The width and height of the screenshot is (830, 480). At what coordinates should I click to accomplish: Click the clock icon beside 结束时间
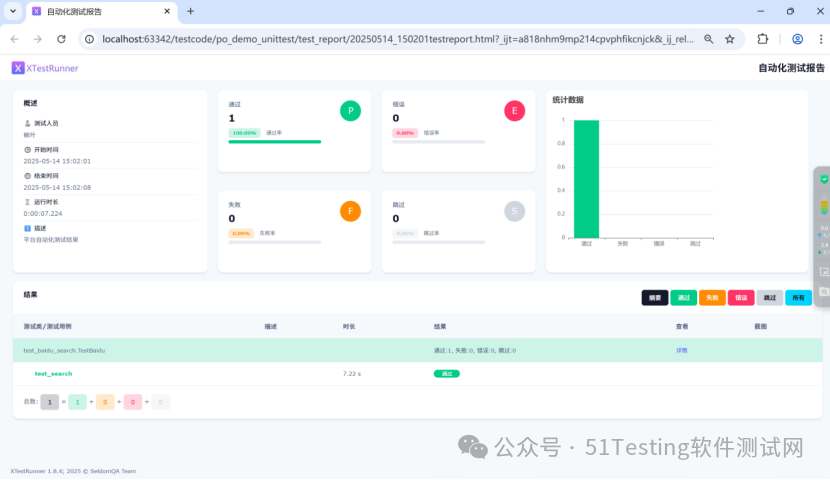(28, 176)
